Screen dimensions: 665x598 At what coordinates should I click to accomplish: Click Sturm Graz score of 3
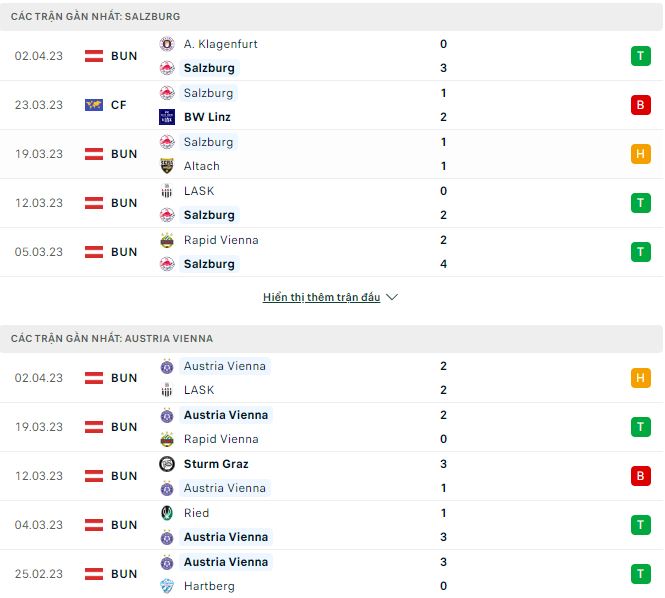coord(443,464)
